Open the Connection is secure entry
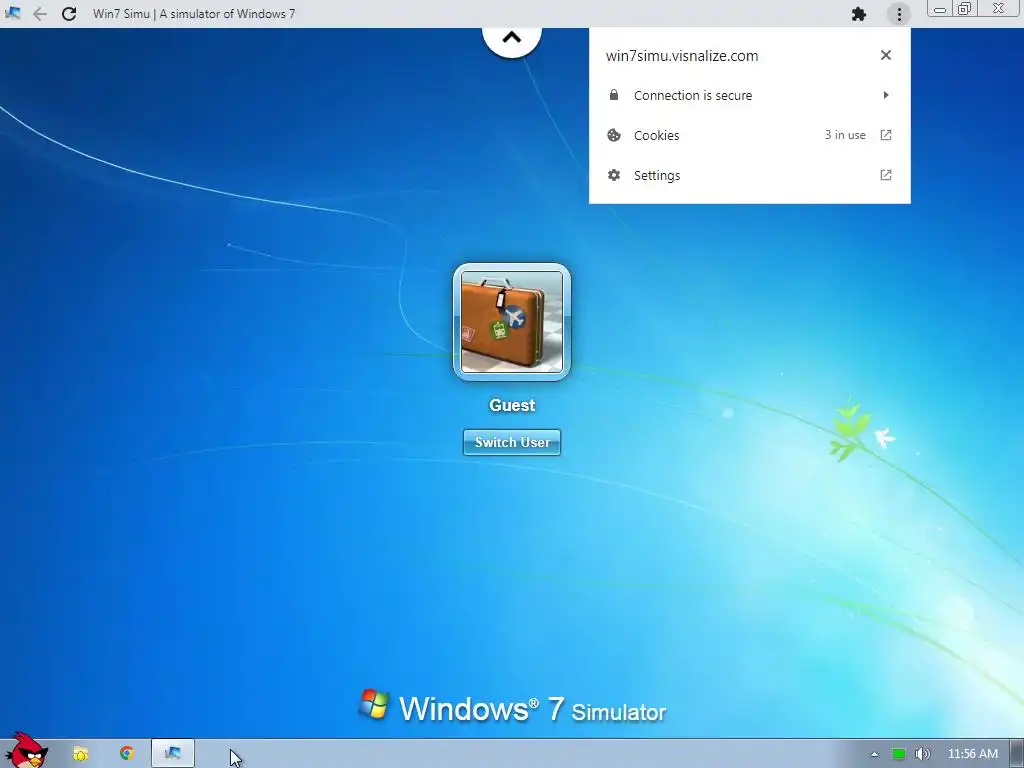Viewport: 1024px width, 768px height. [x=750, y=95]
